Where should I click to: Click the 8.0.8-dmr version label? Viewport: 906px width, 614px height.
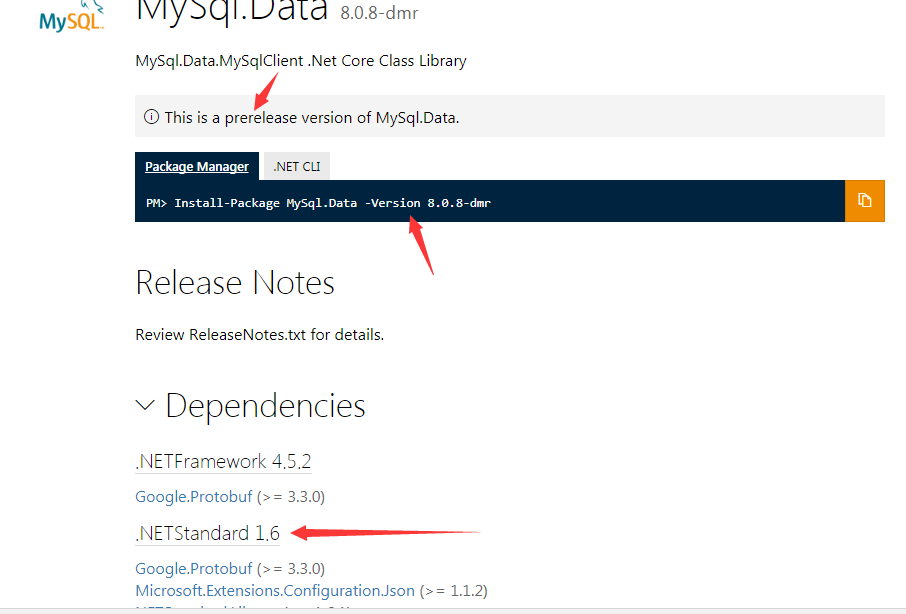point(379,13)
